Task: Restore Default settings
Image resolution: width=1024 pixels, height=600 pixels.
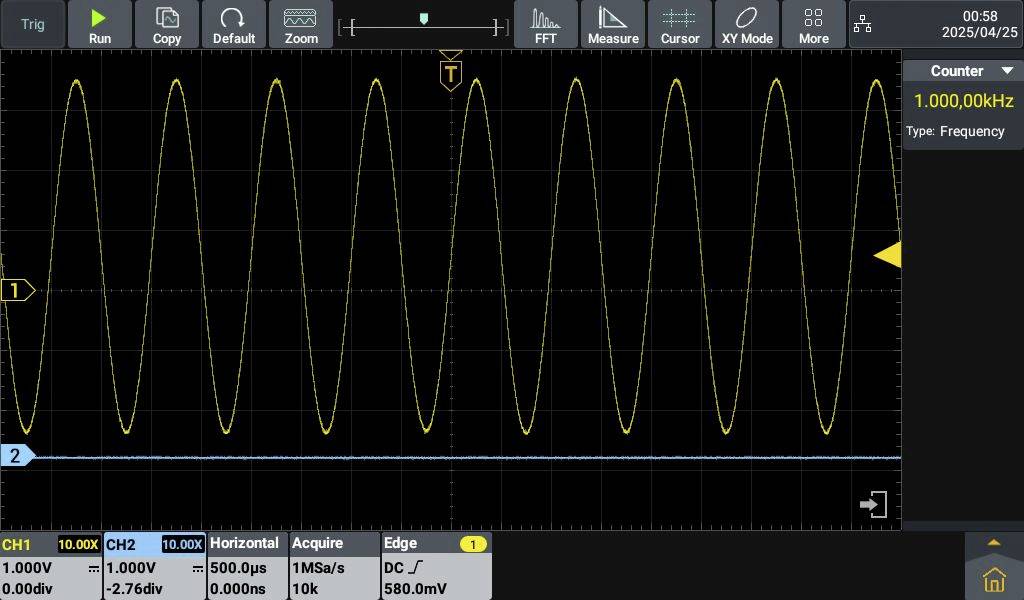Action: [x=234, y=24]
